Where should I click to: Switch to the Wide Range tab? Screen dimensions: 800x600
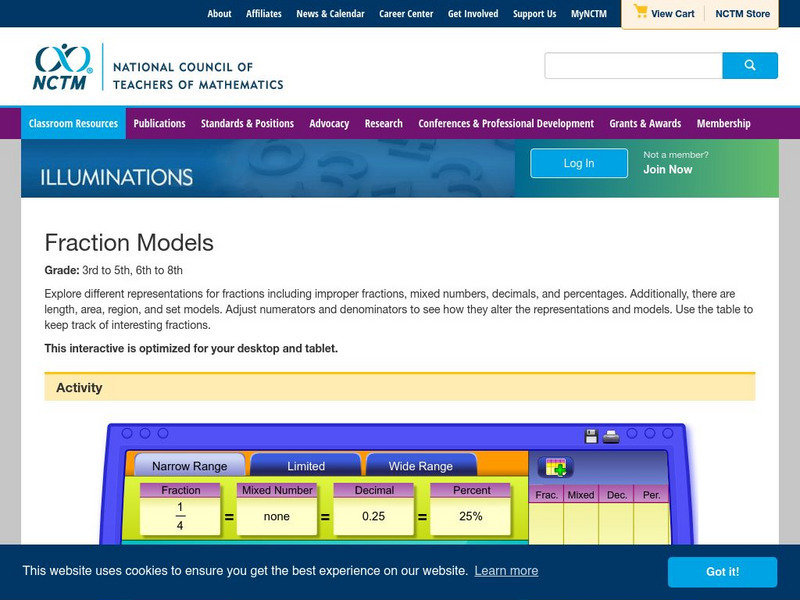point(420,466)
